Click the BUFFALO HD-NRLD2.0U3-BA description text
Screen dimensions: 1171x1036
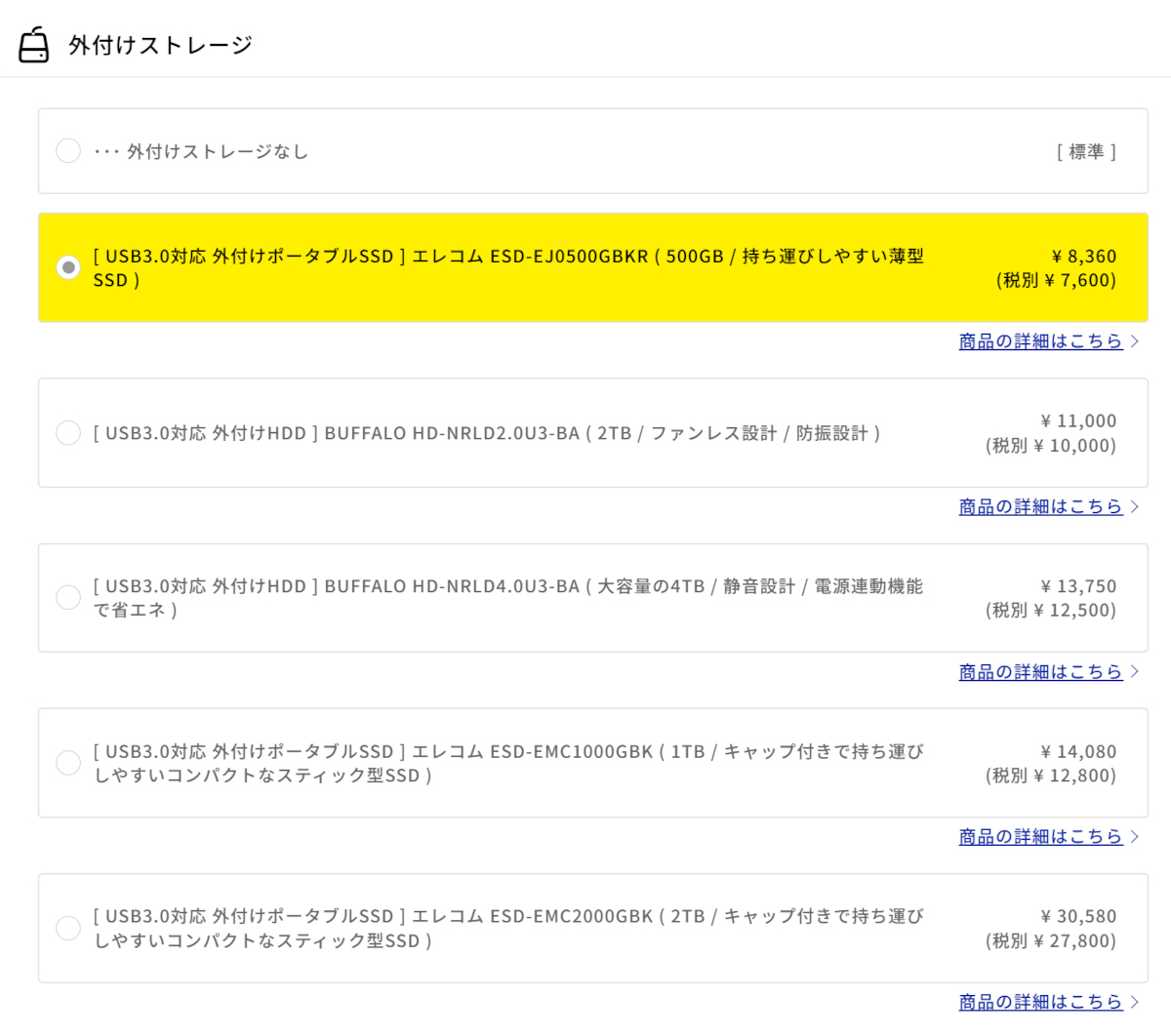pos(487,433)
